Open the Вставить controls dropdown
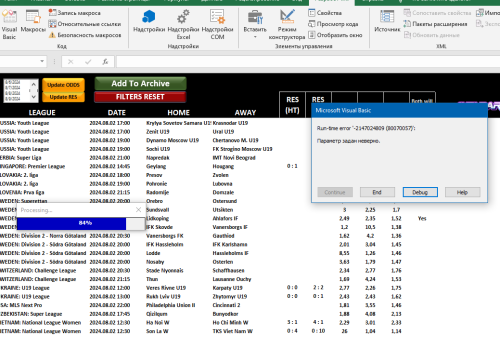 pos(255,24)
